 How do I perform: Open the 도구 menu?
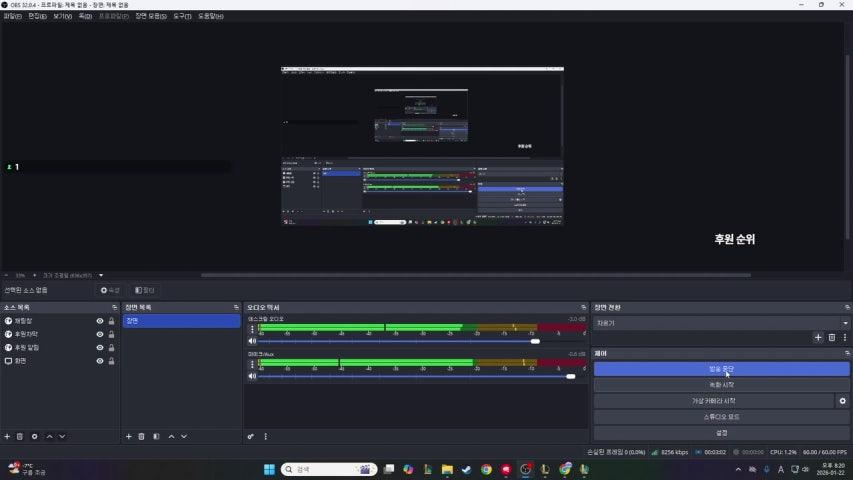coord(183,17)
